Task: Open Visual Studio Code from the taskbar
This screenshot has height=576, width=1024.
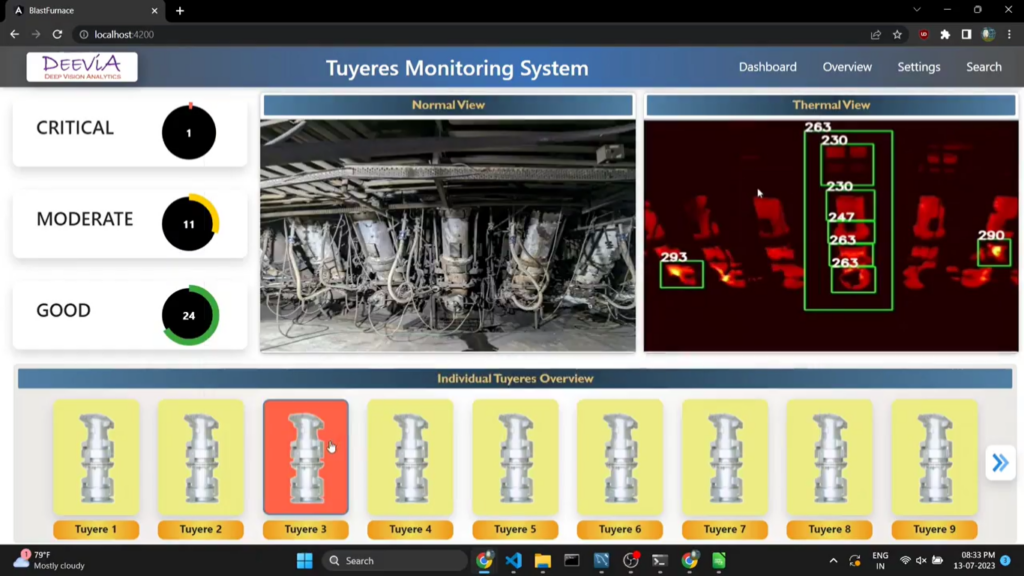Action: point(513,561)
